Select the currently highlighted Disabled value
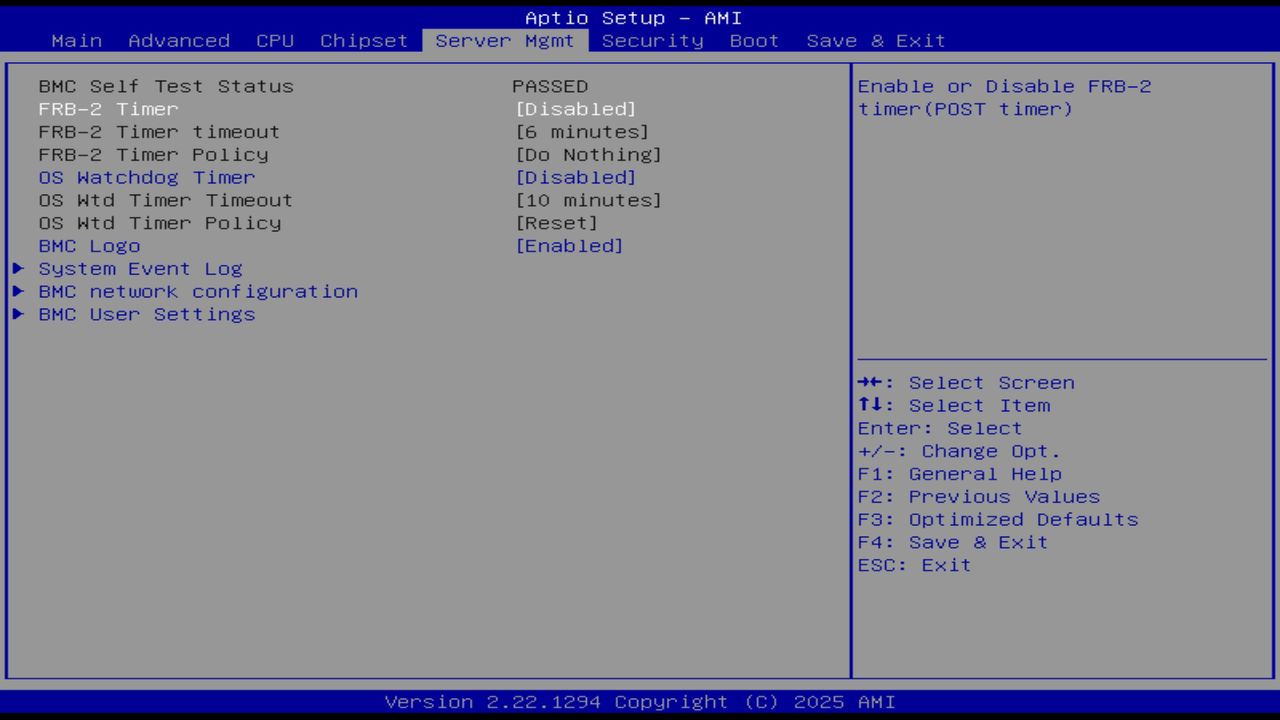Viewport: 1280px width, 720px height. point(577,109)
